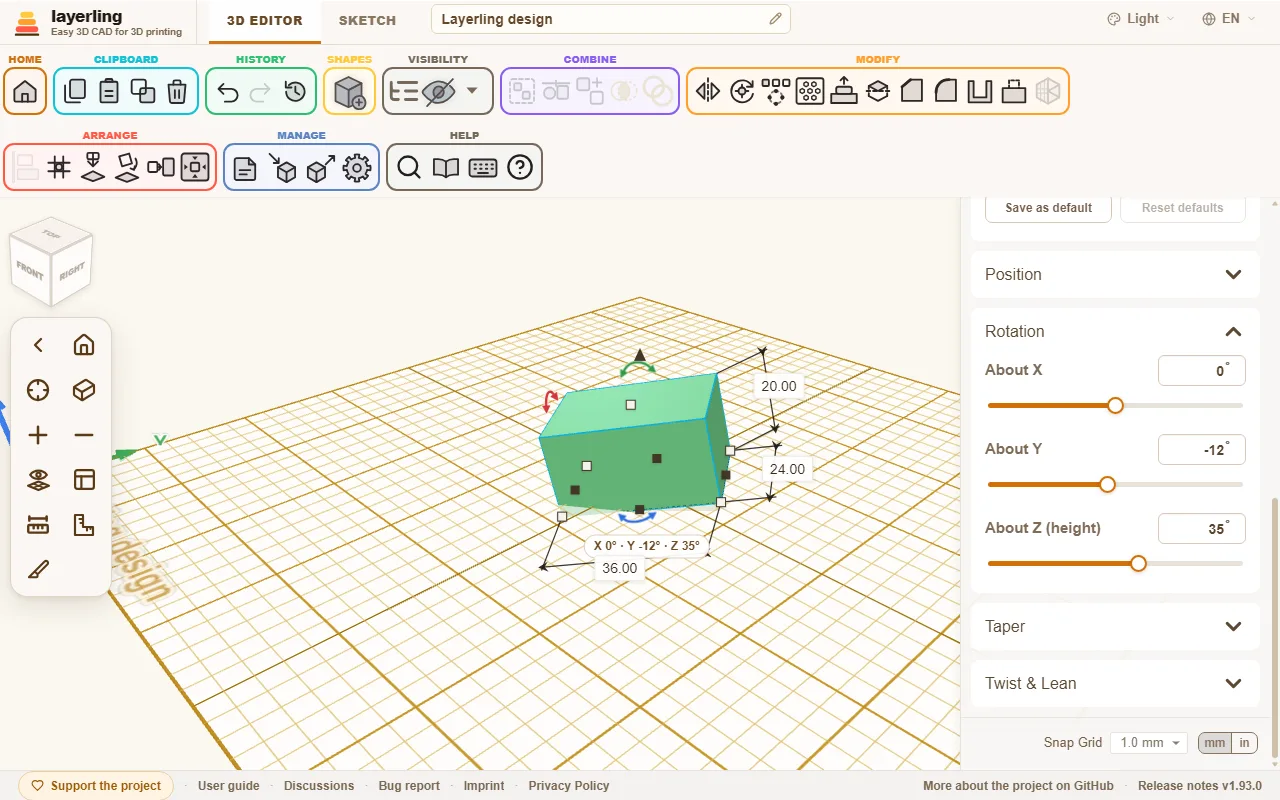Screen dimensions: 1280x800
Task: Expand the Position section
Action: click(1115, 274)
